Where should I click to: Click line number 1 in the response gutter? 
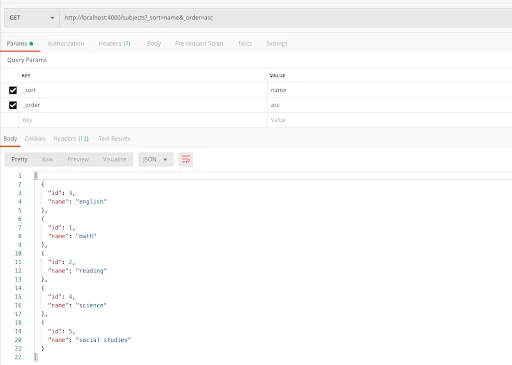point(20,176)
